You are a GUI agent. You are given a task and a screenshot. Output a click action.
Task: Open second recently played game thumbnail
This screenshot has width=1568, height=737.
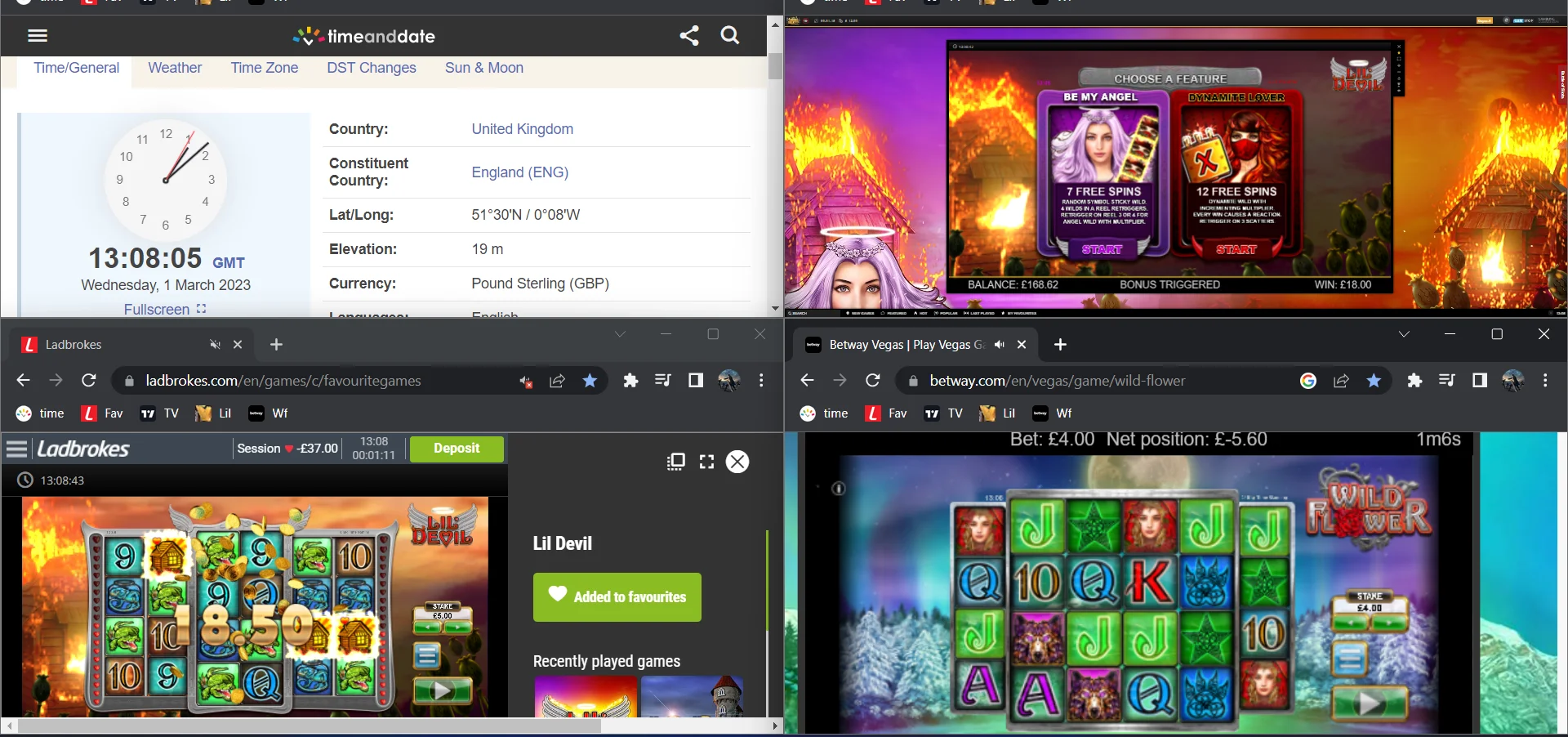692,696
